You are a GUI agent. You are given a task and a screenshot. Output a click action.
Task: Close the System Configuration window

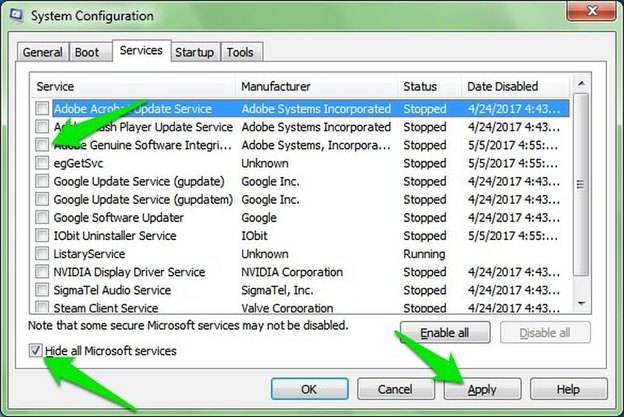(589, 12)
